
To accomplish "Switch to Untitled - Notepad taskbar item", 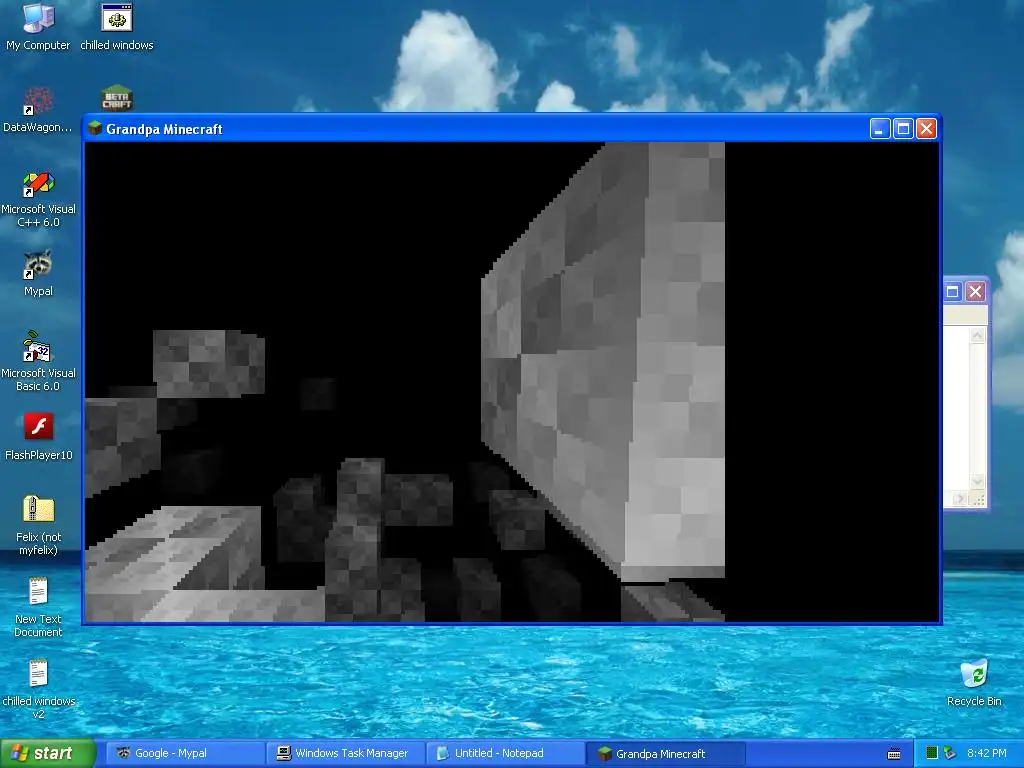I will click(x=505, y=753).
